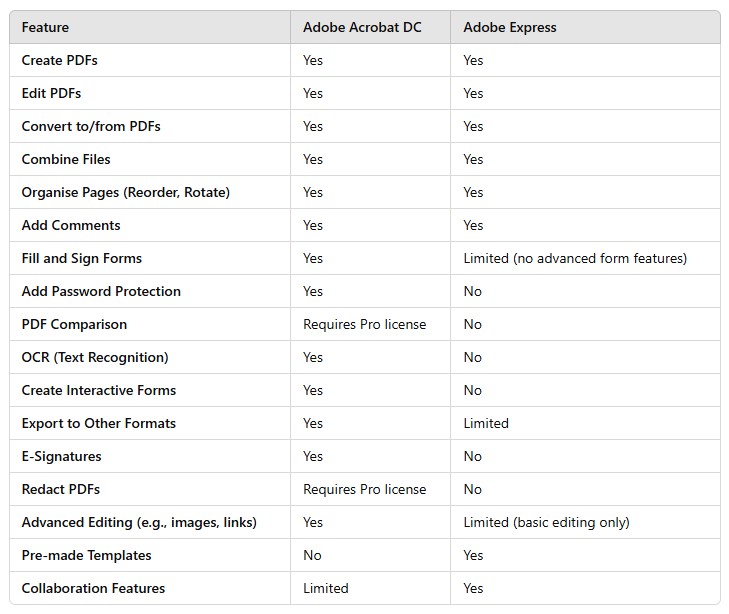Click "Requires Pro license" in Redact PDFs row
Viewport: 729px width, 614px height.
point(364,489)
